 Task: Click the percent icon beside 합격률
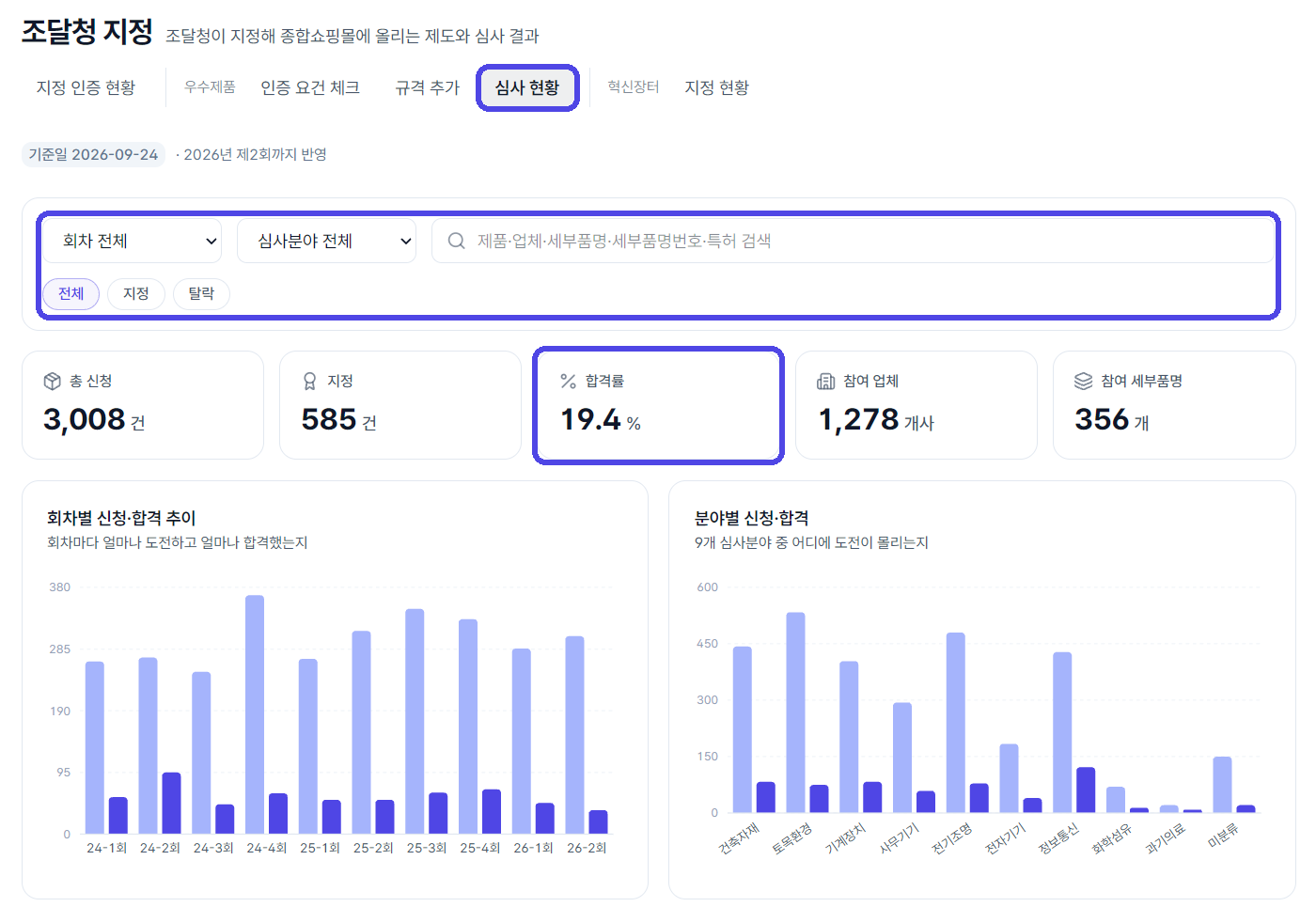(568, 381)
